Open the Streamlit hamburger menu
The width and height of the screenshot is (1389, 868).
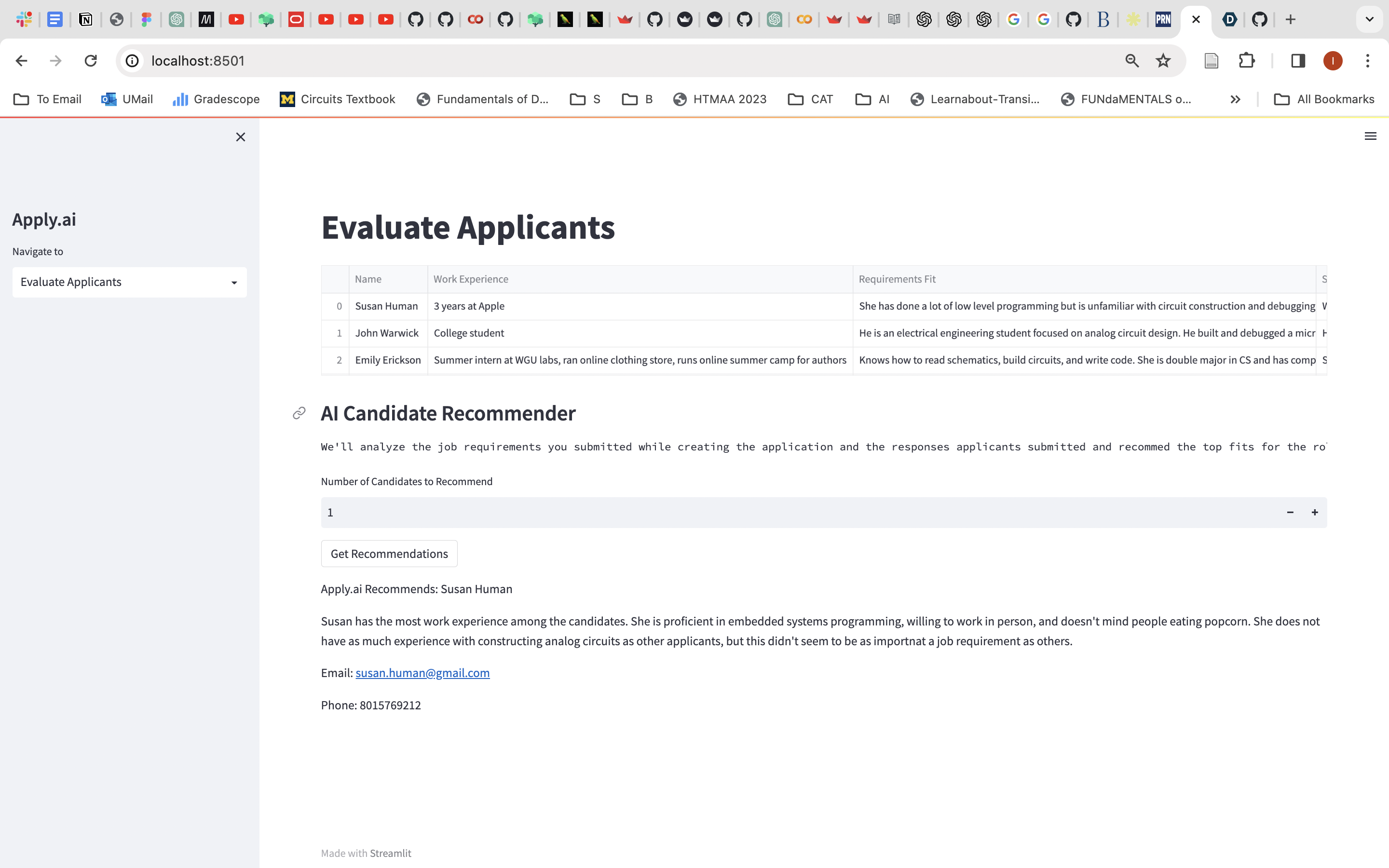click(1370, 136)
